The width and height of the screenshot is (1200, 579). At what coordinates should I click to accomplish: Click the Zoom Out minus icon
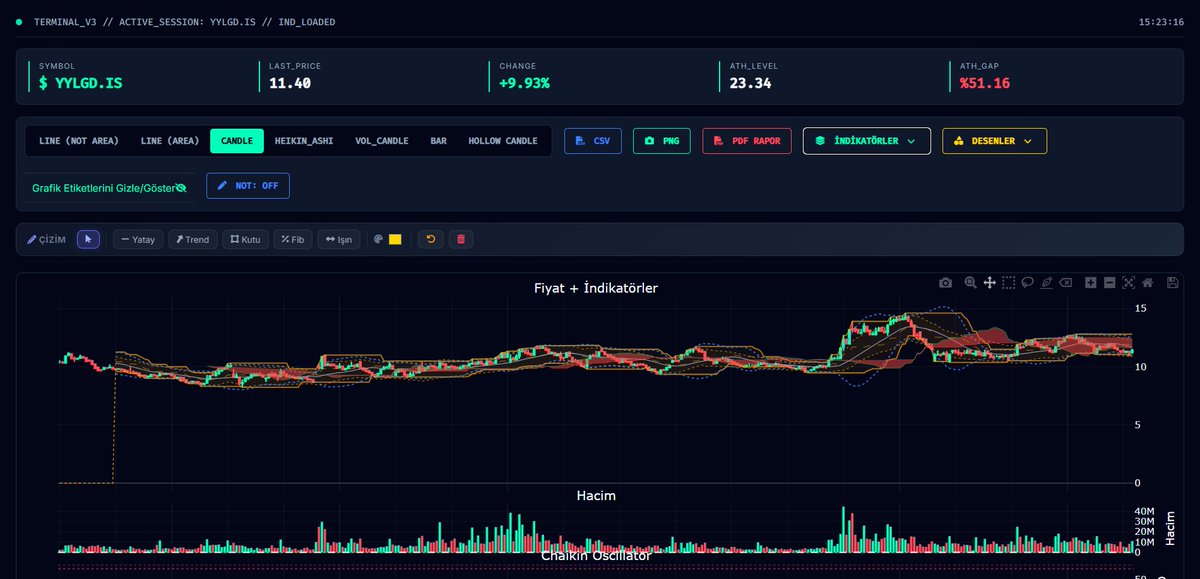tap(1110, 283)
